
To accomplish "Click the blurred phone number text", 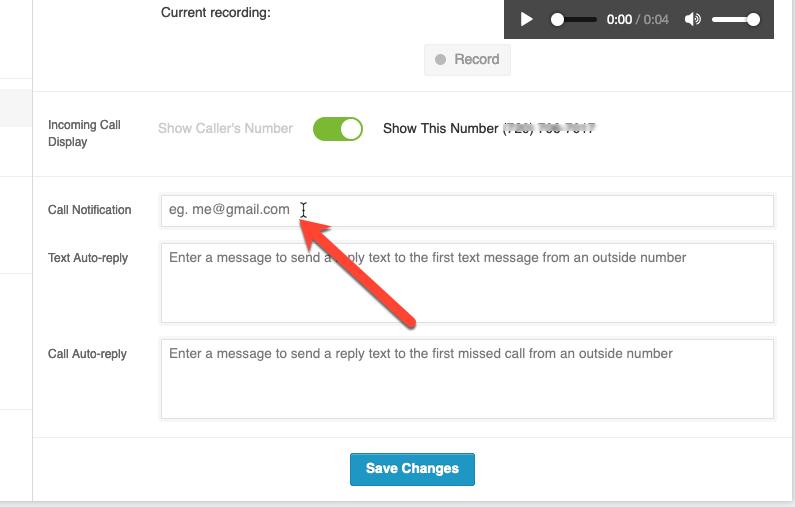I will [549, 128].
